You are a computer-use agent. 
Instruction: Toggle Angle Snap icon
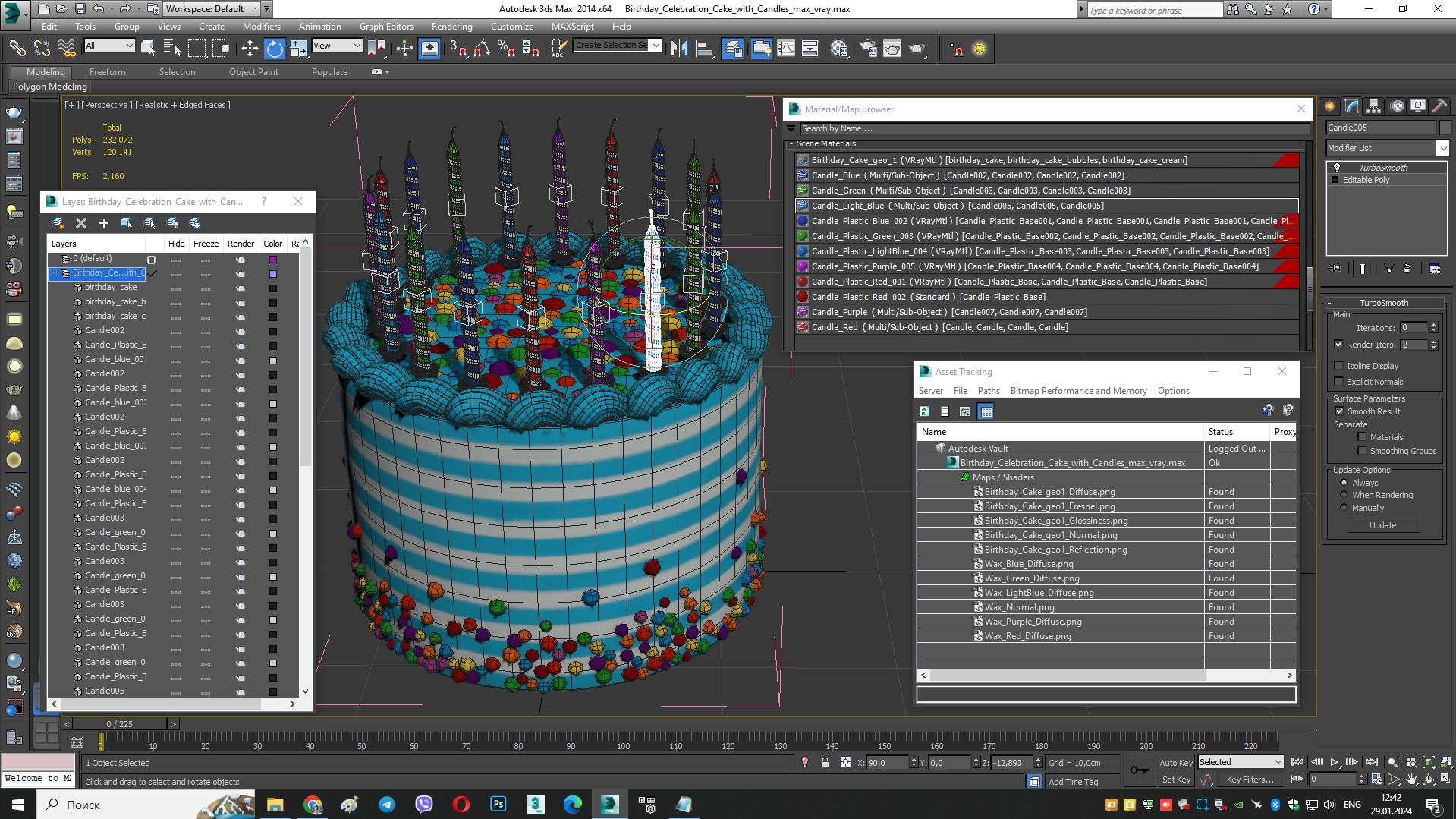[482, 49]
